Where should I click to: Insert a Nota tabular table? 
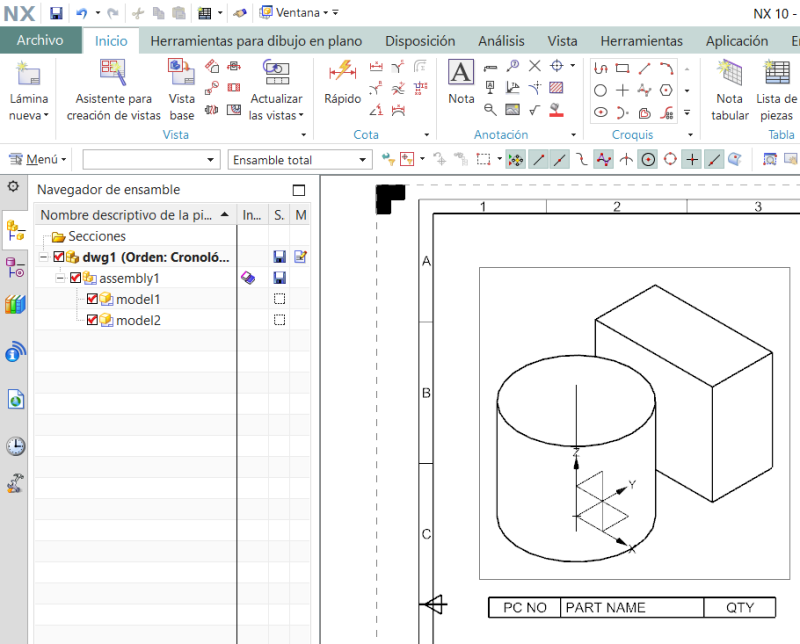[730, 90]
